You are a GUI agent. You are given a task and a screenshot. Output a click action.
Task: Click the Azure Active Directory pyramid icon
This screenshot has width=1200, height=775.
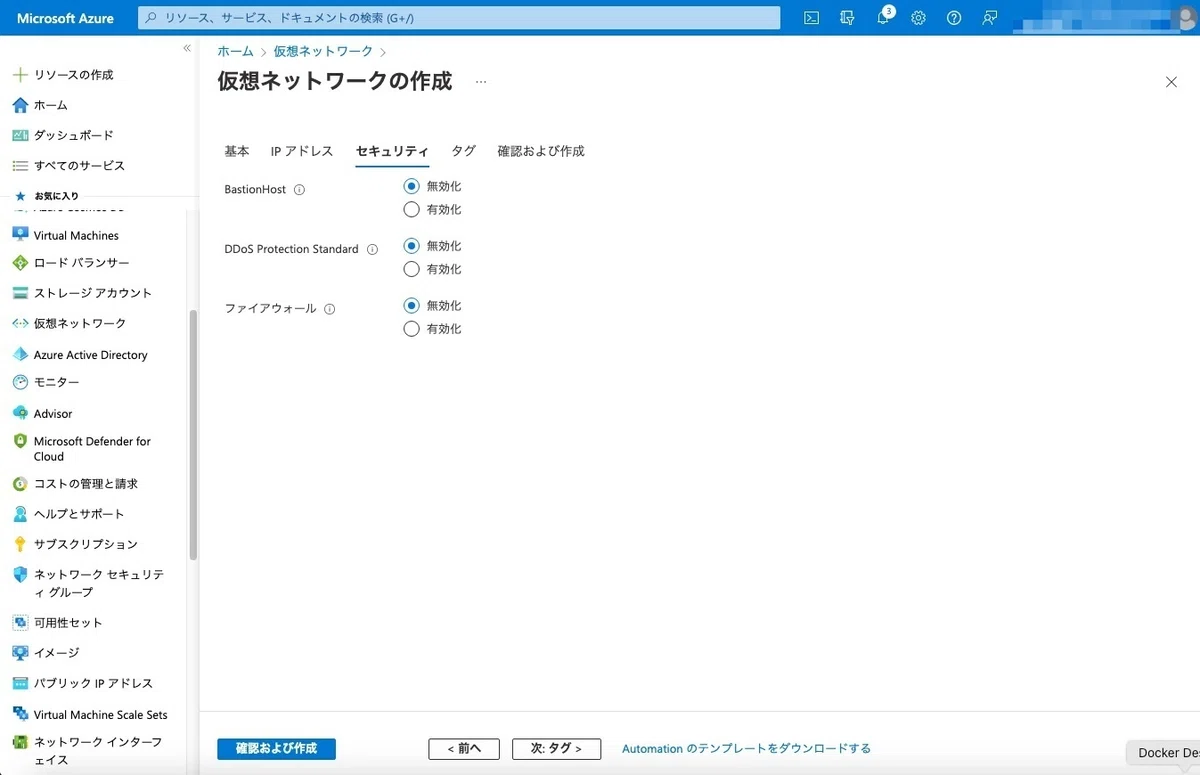click(x=20, y=355)
